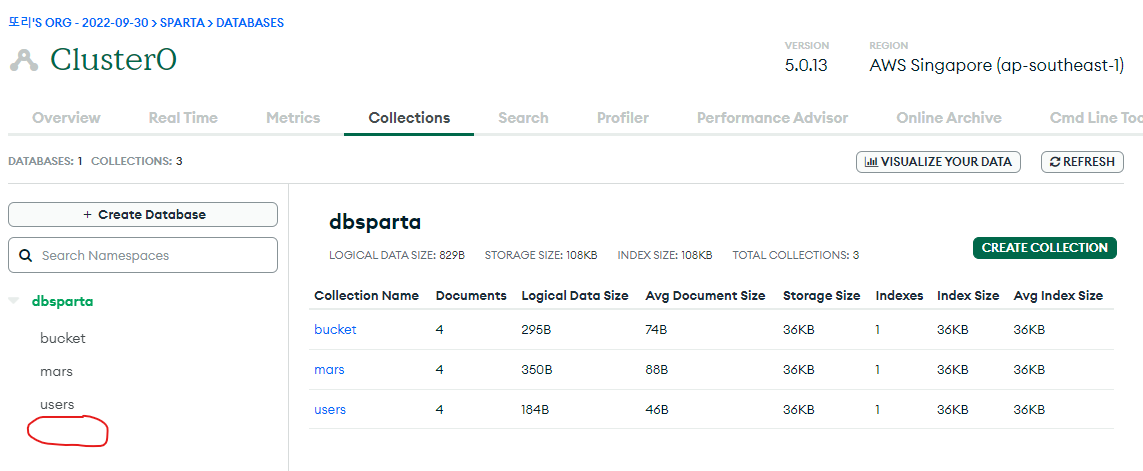Open the Profiler tab
This screenshot has width=1143, height=471.
pos(623,117)
